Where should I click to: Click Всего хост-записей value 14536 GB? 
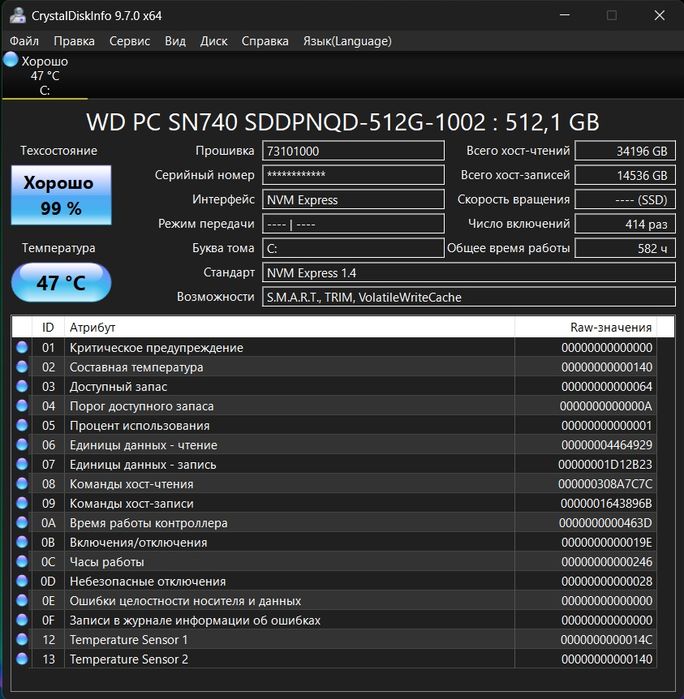point(625,175)
